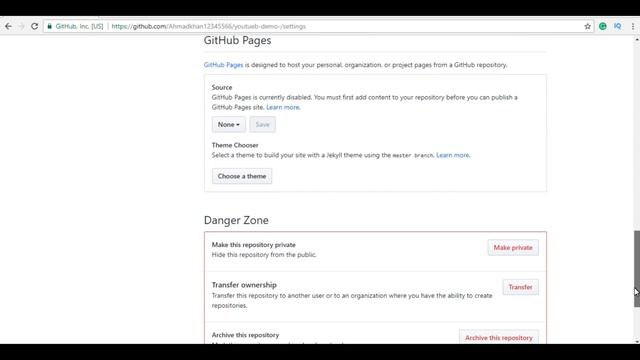Click the secure padlock icon
640x360 pixels.
pos(49,26)
